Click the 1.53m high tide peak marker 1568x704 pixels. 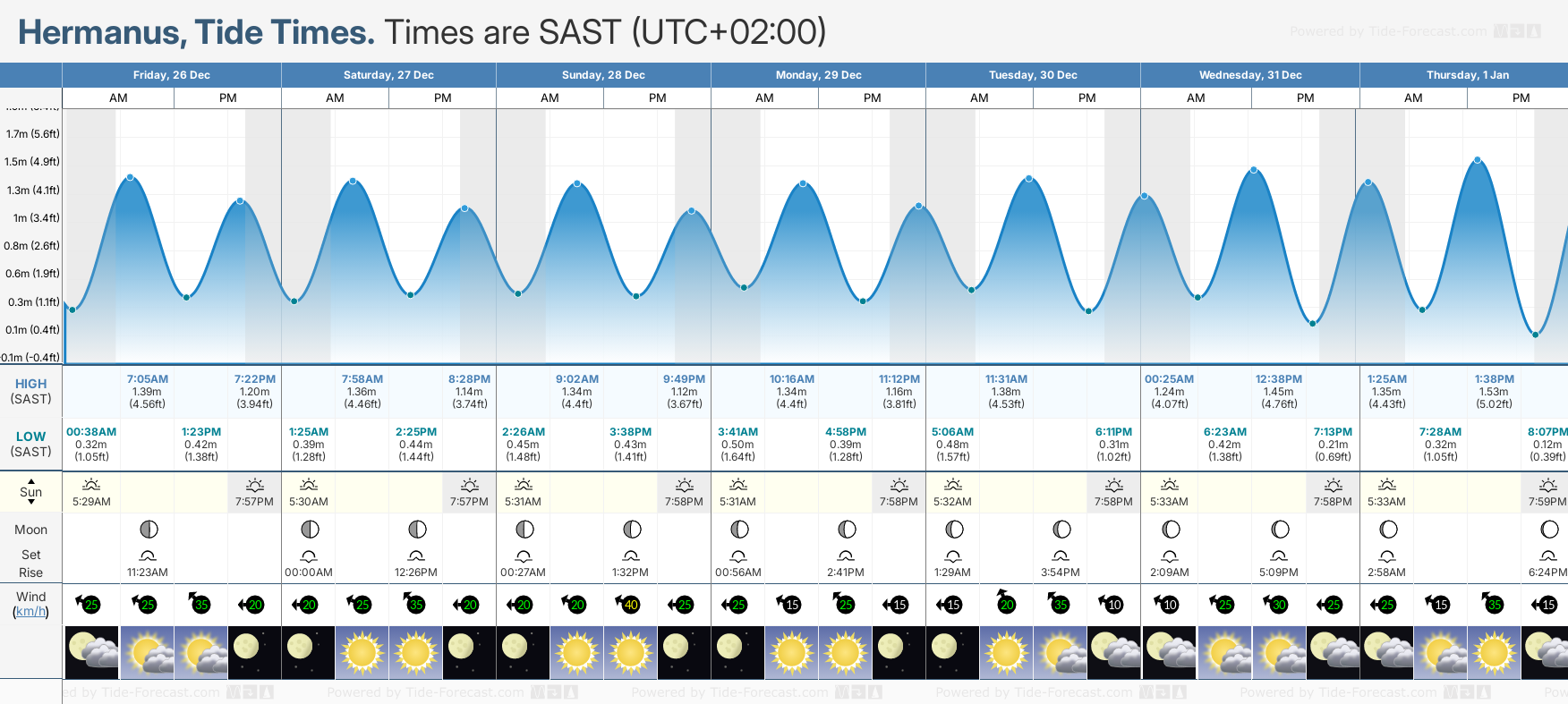click(1478, 160)
